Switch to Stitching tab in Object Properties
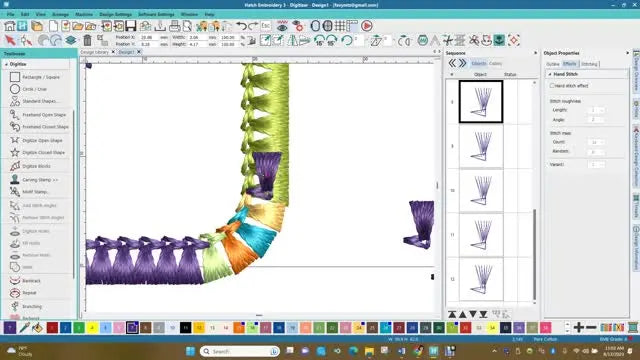The image size is (640, 360). click(x=589, y=64)
